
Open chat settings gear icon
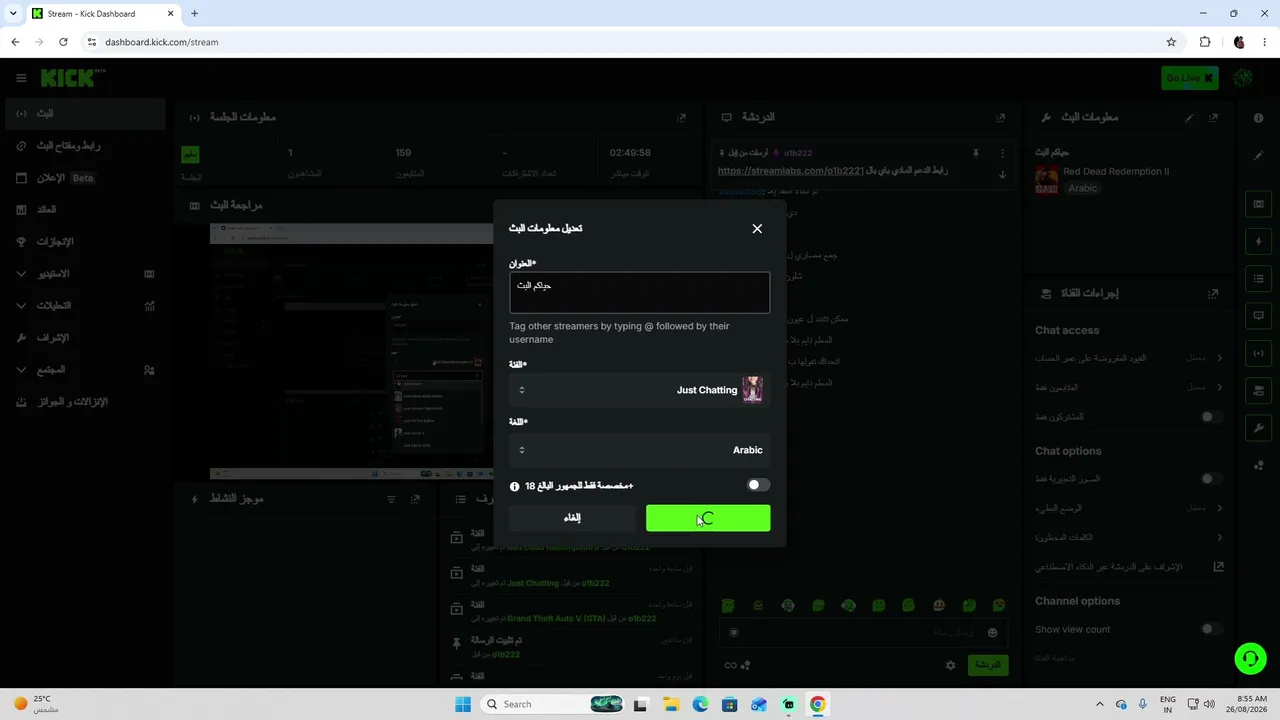950,665
